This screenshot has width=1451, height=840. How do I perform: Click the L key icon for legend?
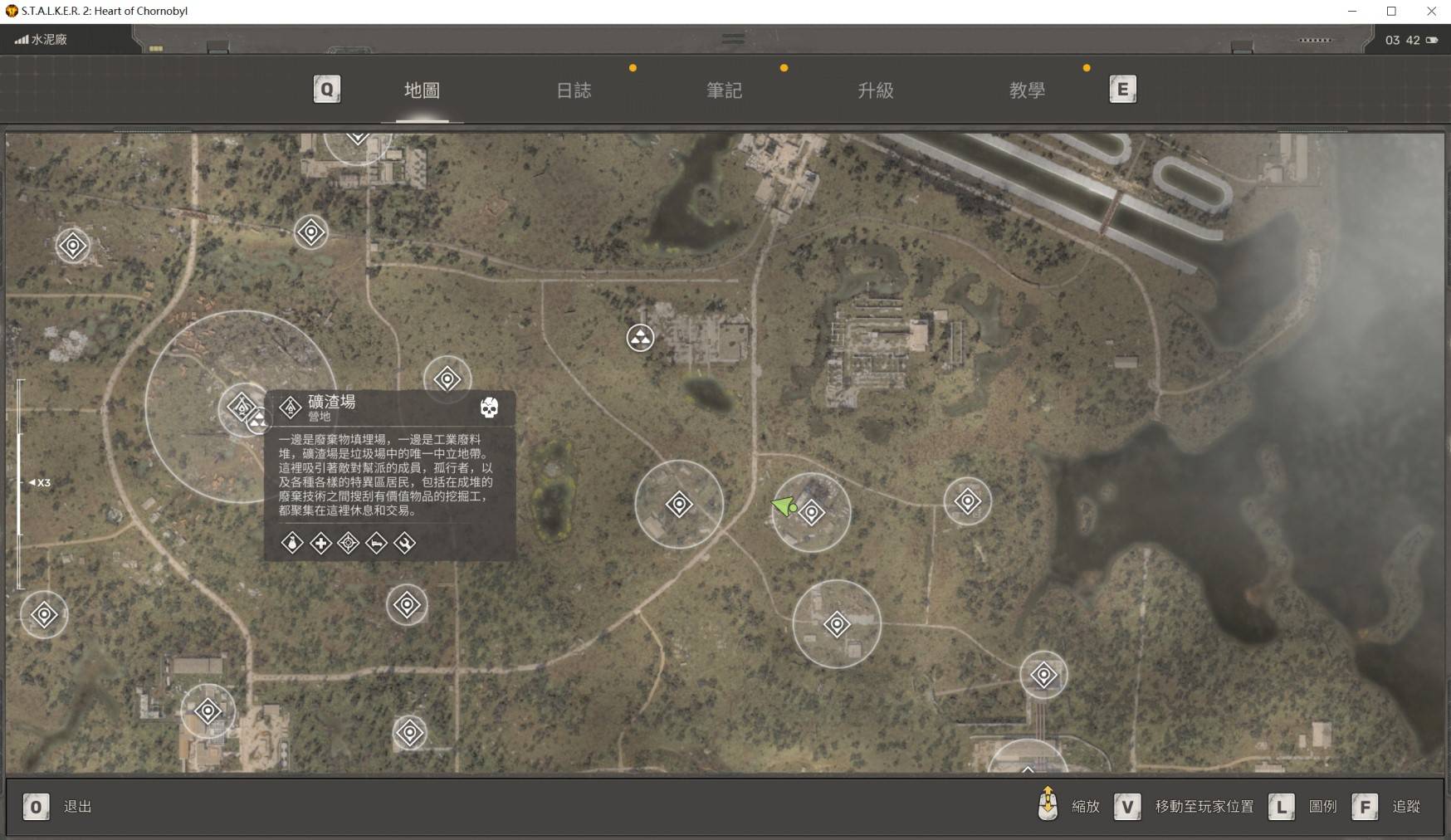point(1282,807)
